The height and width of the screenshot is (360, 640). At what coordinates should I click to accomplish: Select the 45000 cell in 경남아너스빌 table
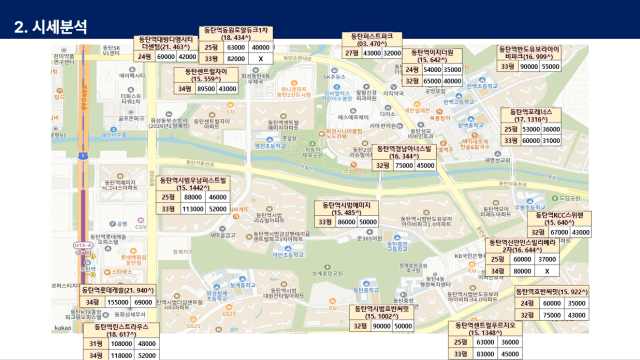click(x=425, y=165)
